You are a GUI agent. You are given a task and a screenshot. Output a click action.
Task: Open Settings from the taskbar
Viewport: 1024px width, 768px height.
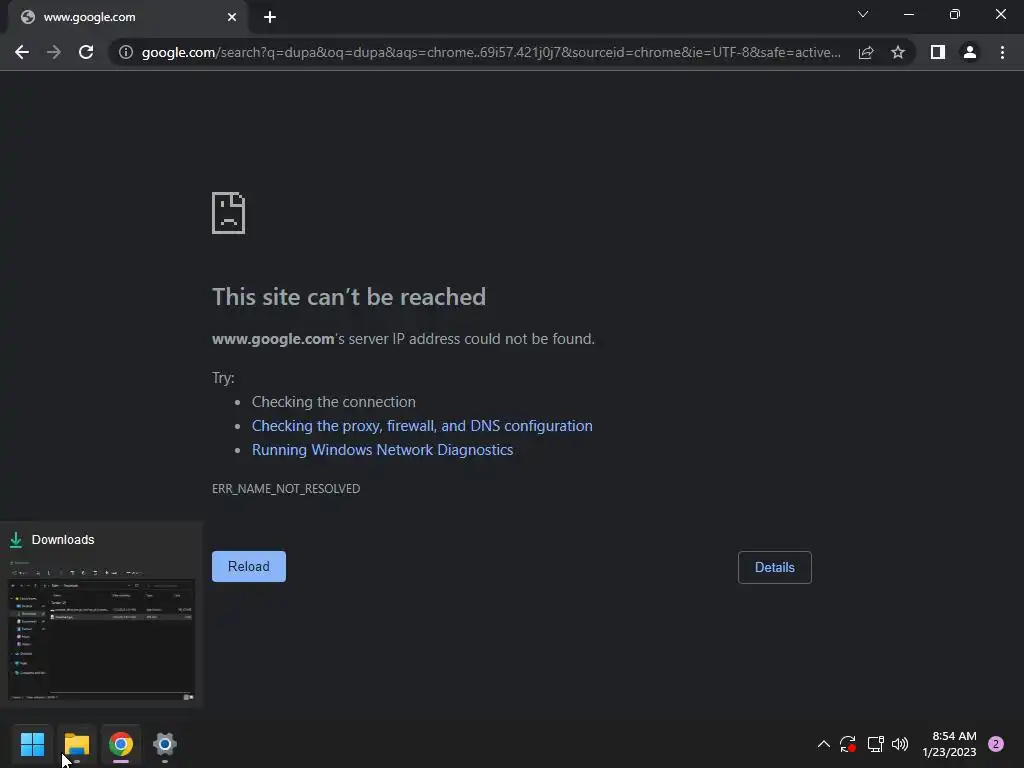[x=165, y=744]
